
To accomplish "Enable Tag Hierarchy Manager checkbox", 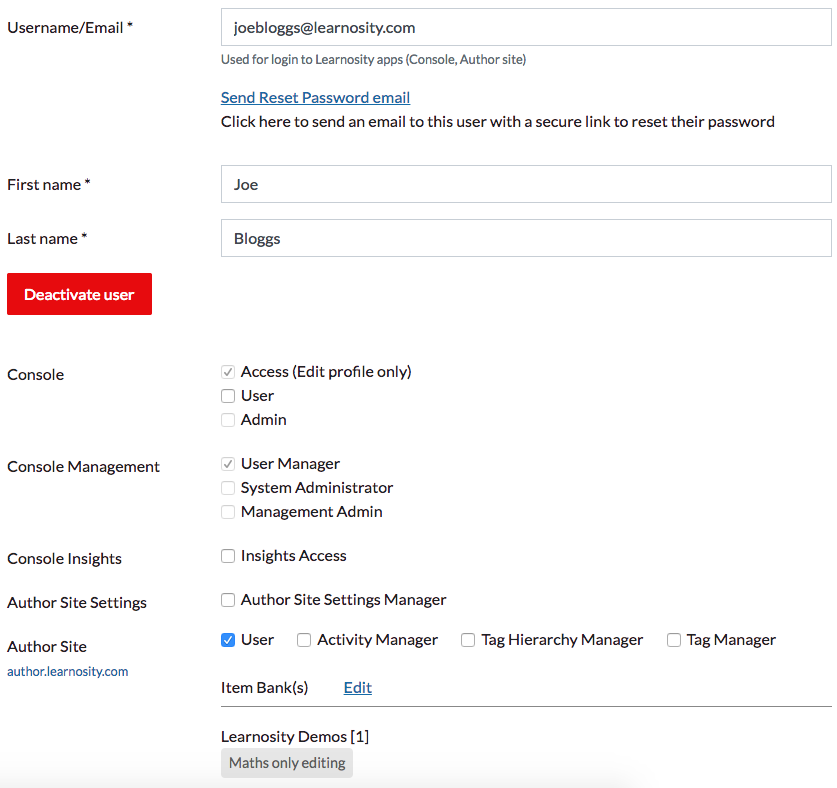I will click(468, 640).
